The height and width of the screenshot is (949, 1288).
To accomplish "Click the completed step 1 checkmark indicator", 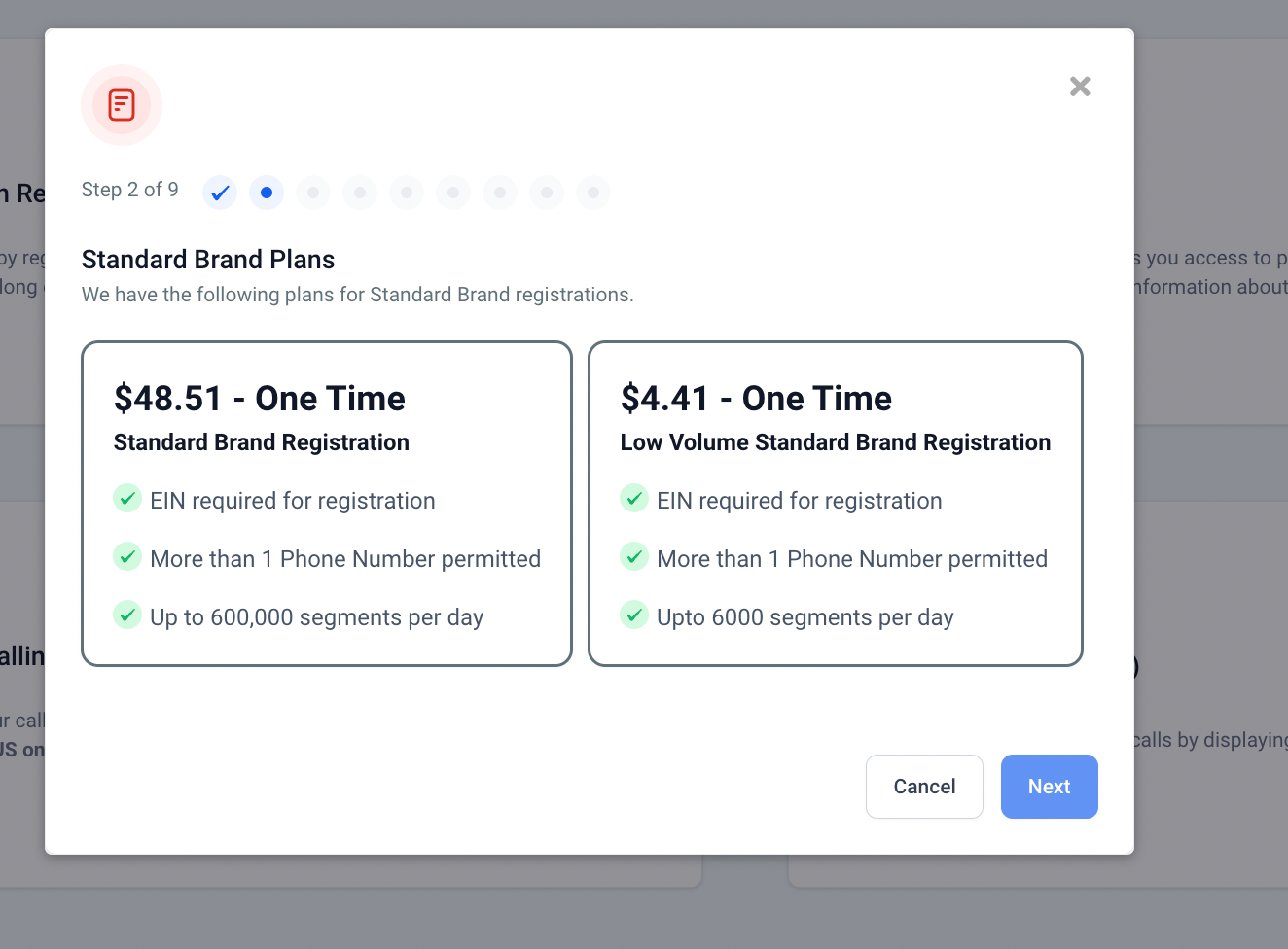I will 220,193.
